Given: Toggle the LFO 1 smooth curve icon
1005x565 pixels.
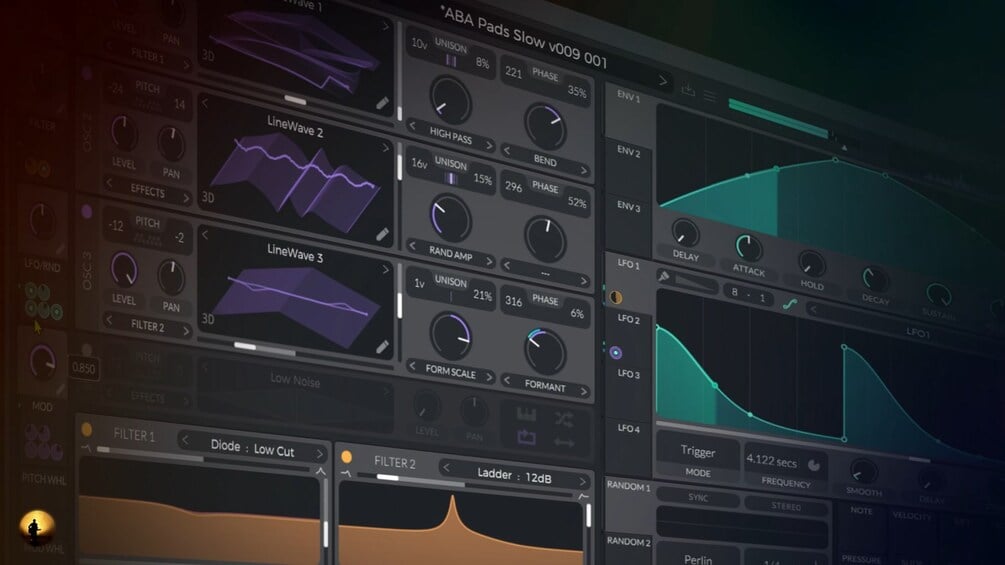Looking at the screenshot, I should tap(789, 304).
